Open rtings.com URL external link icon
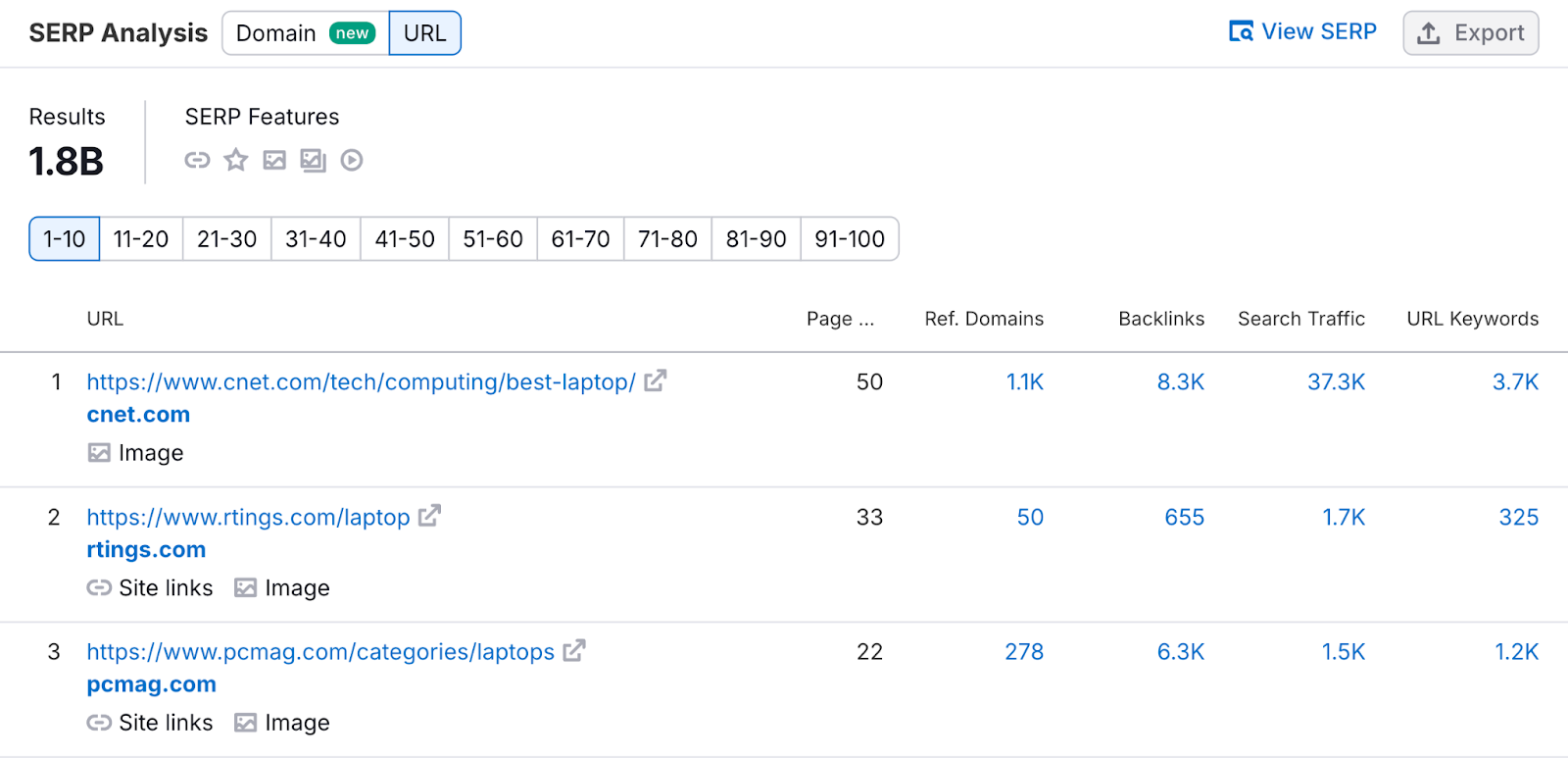The width and height of the screenshot is (1568, 758). tap(429, 516)
